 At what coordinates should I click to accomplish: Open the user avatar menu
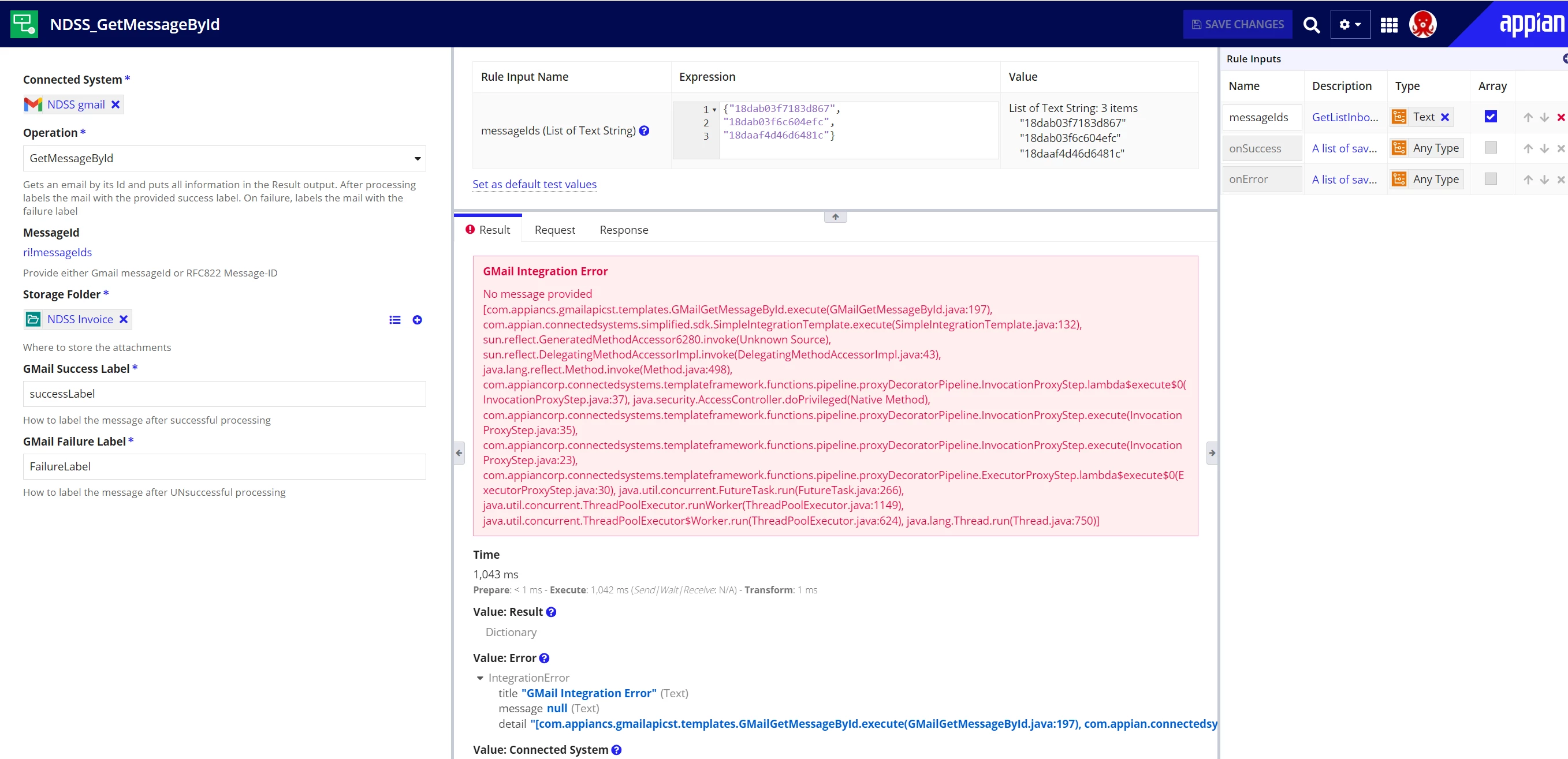(1422, 24)
